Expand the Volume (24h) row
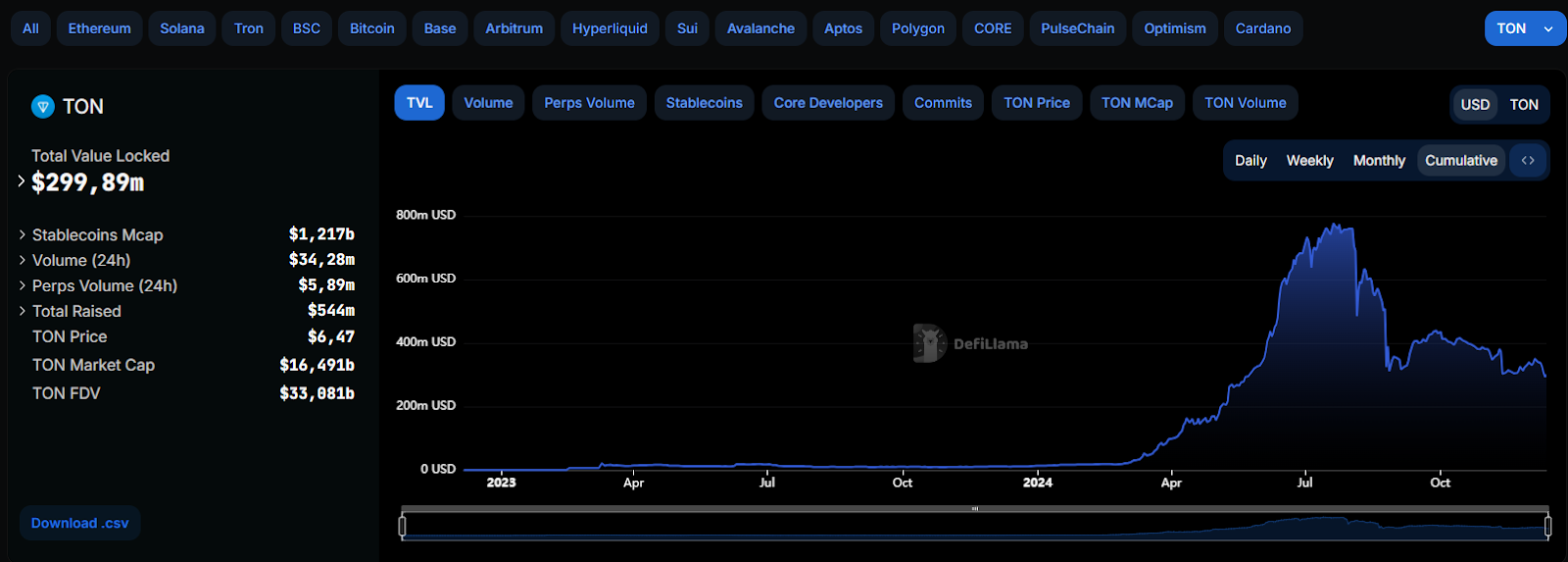 coord(23,260)
